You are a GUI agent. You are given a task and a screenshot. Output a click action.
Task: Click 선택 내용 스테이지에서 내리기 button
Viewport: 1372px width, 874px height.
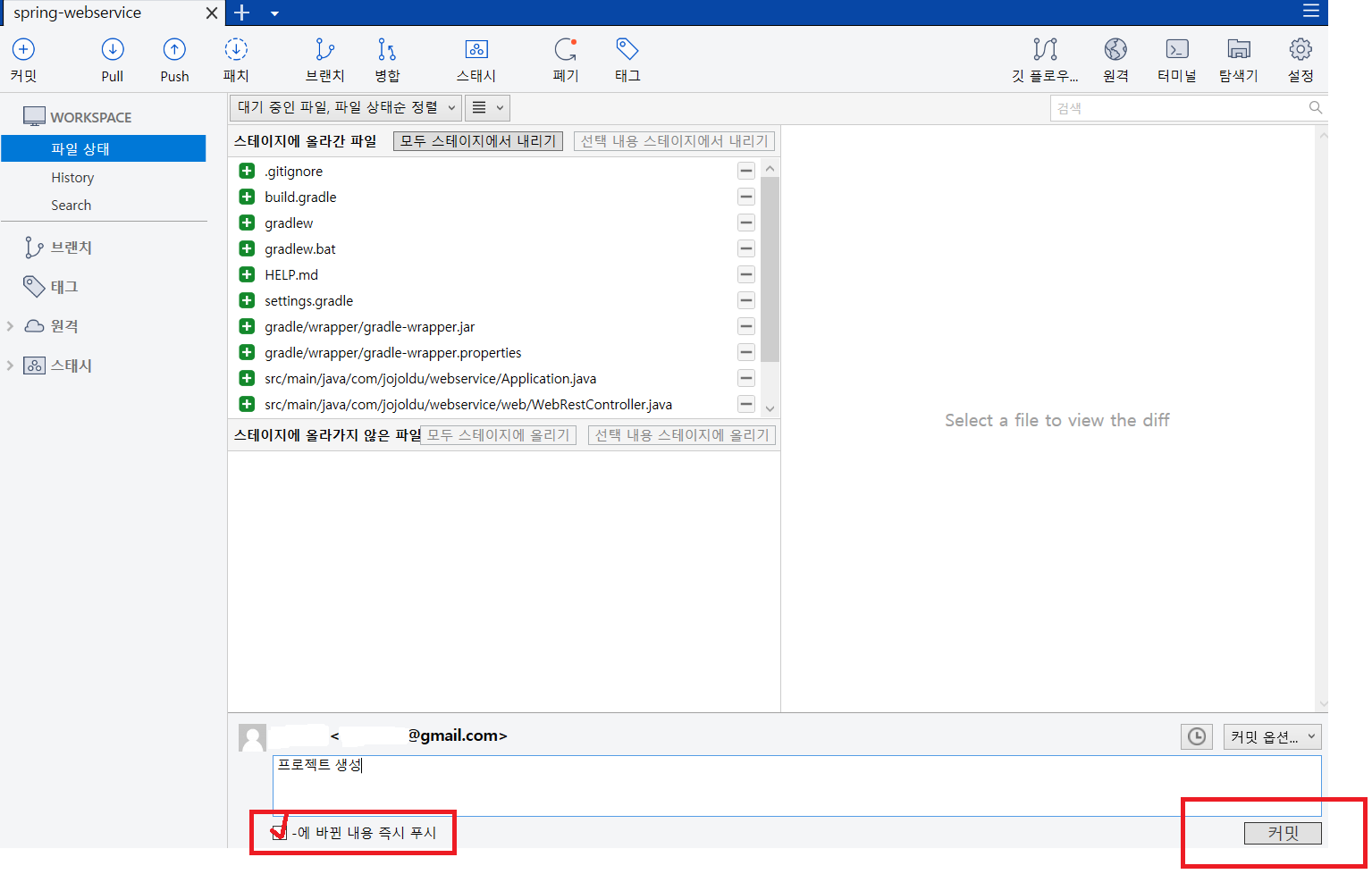point(674,141)
